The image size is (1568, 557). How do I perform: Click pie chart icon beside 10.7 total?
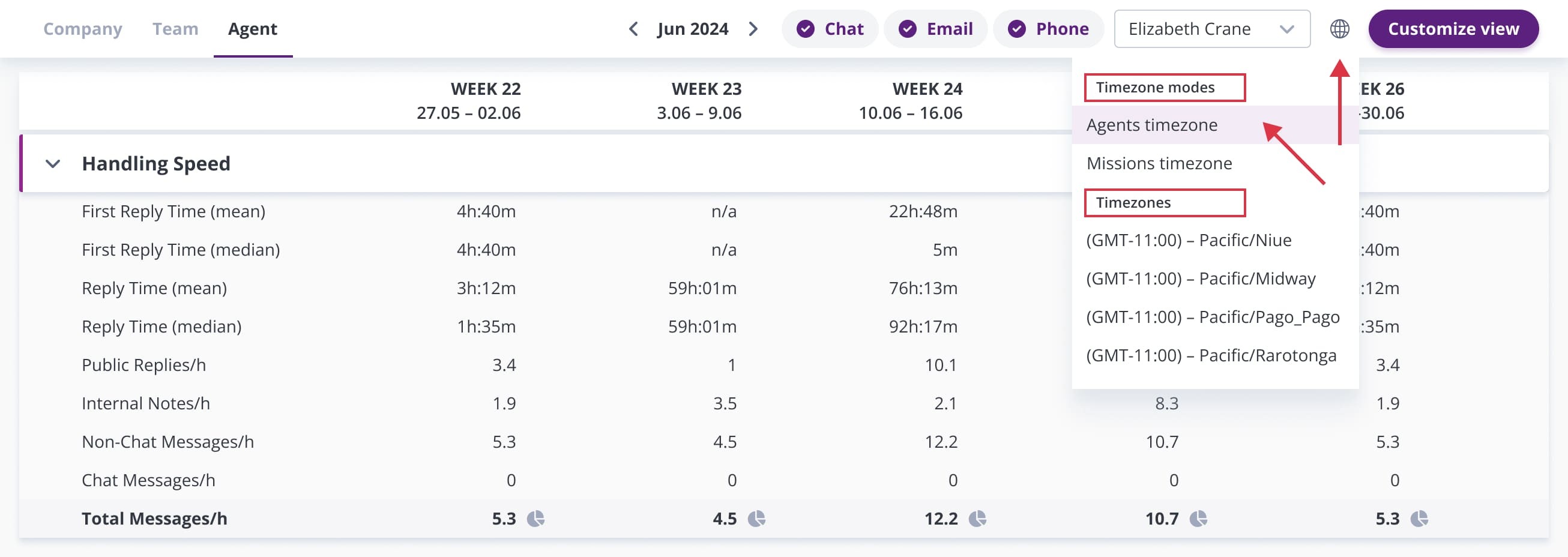[1199, 519]
